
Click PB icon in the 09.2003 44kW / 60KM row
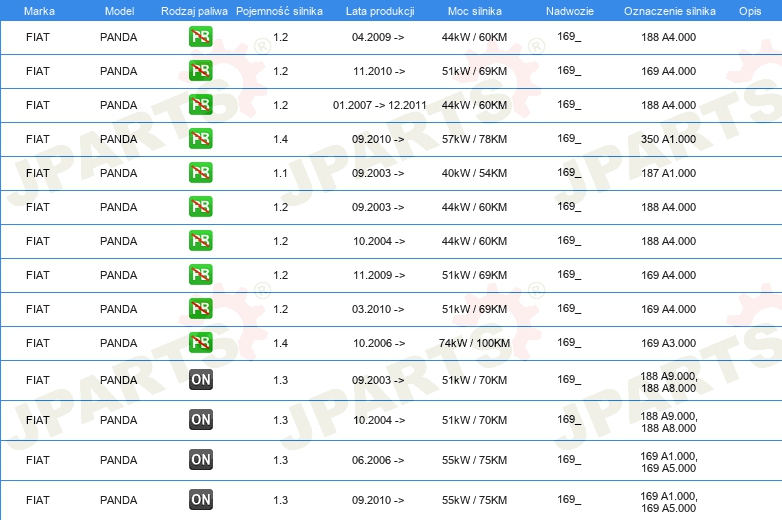(x=200, y=206)
